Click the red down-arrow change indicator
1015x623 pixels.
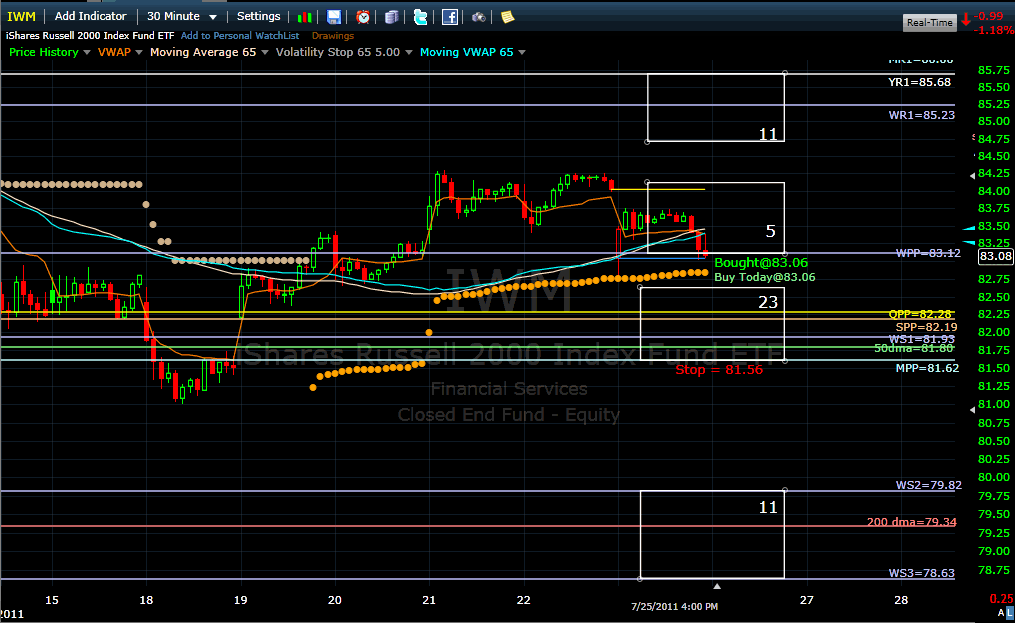click(x=966, y=19)
